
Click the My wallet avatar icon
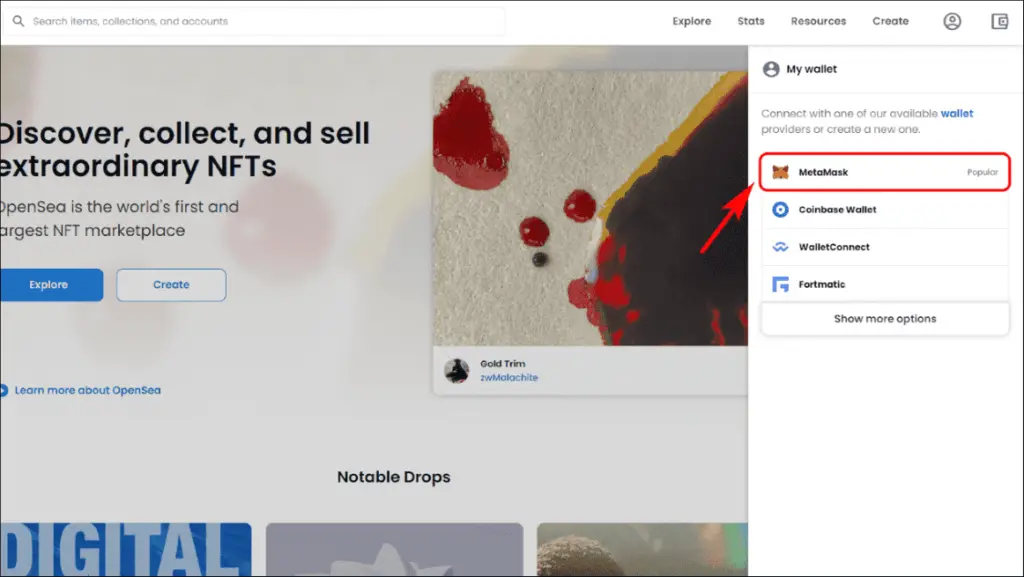771,69
